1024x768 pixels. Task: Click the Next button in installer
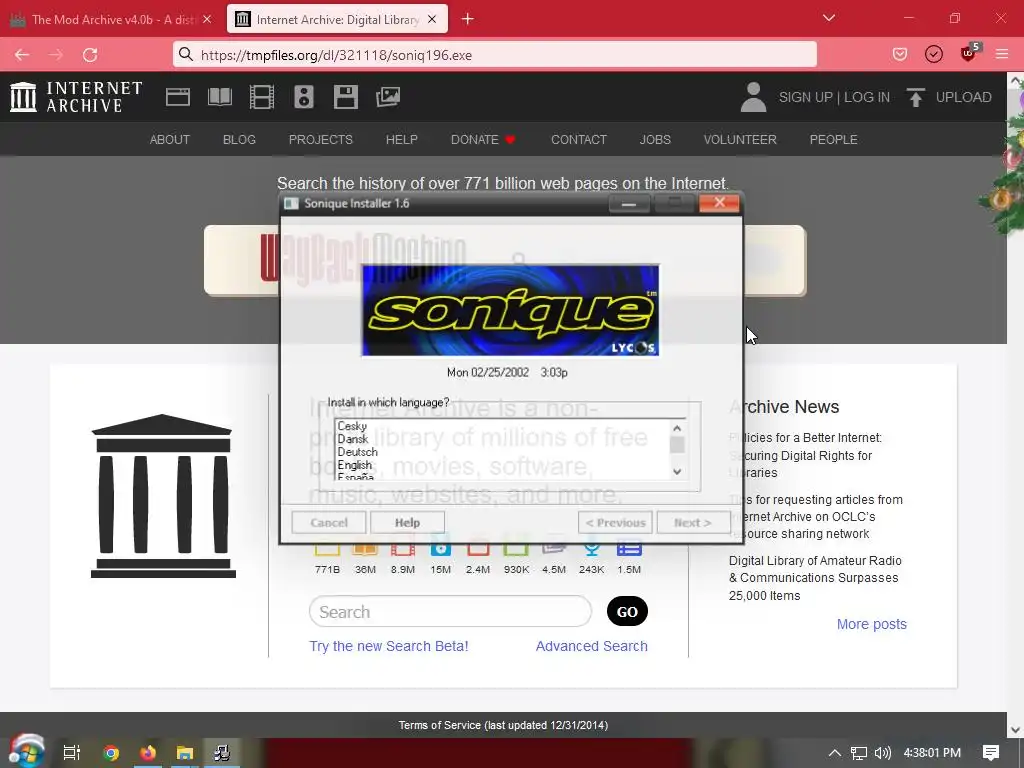693,522
